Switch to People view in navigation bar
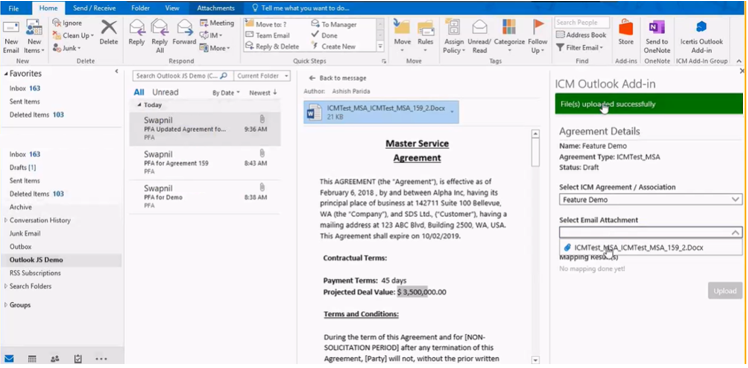The width and height of the screenshot is (748, 368). click(x=55, y=358)
